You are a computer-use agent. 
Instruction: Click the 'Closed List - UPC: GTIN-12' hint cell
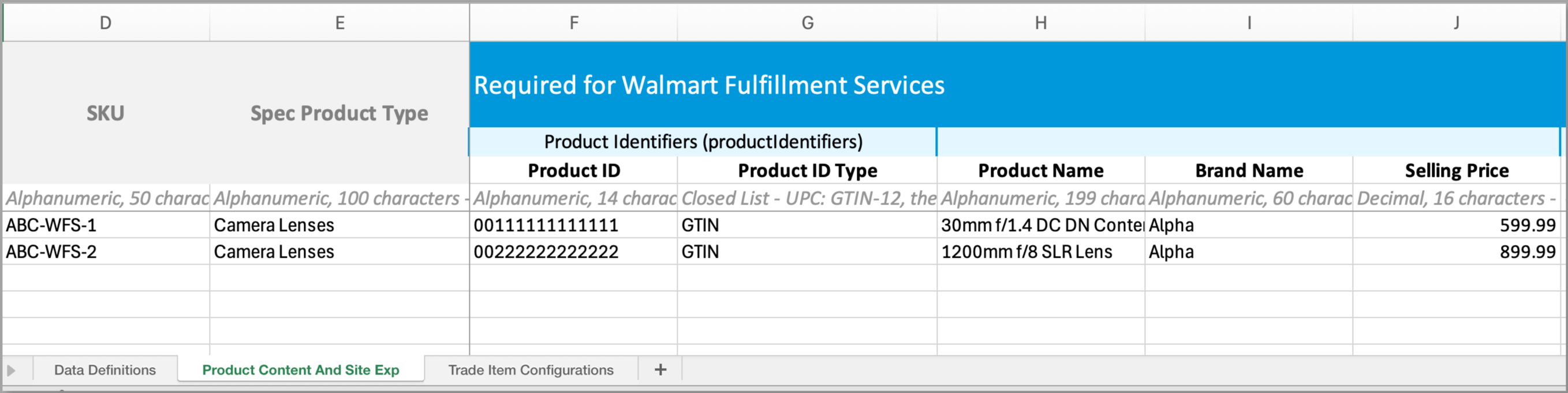pos(807,198)
